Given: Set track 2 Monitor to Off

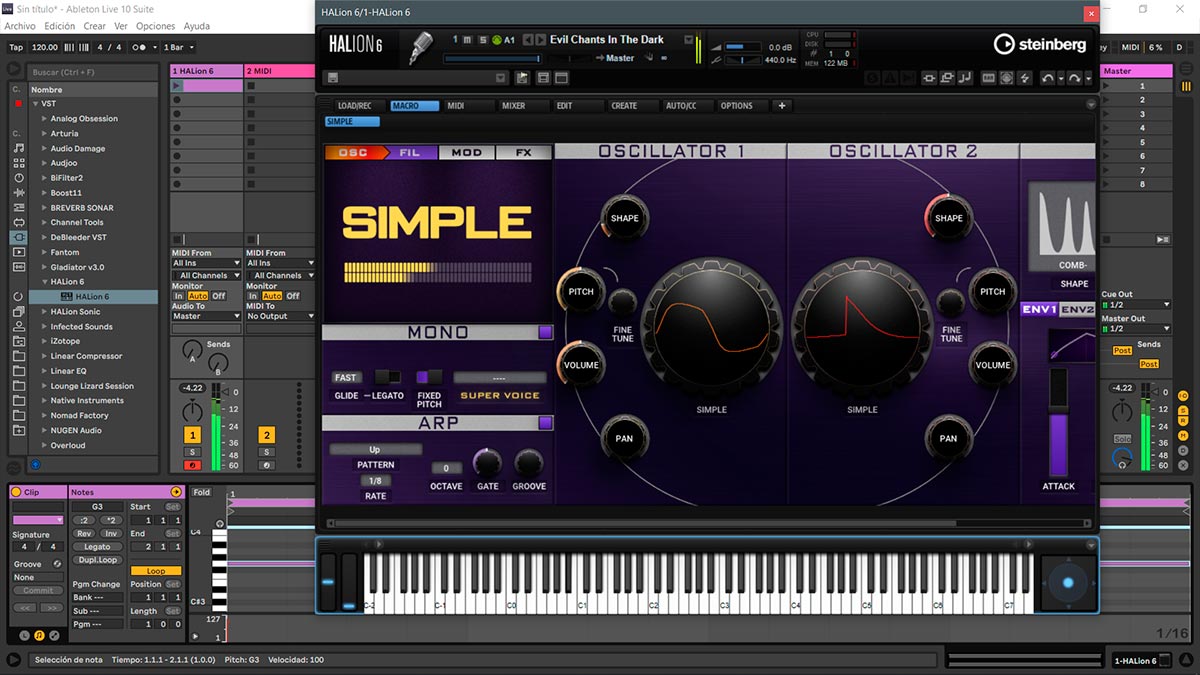Looking at the screenshot, I should [293, 296].
